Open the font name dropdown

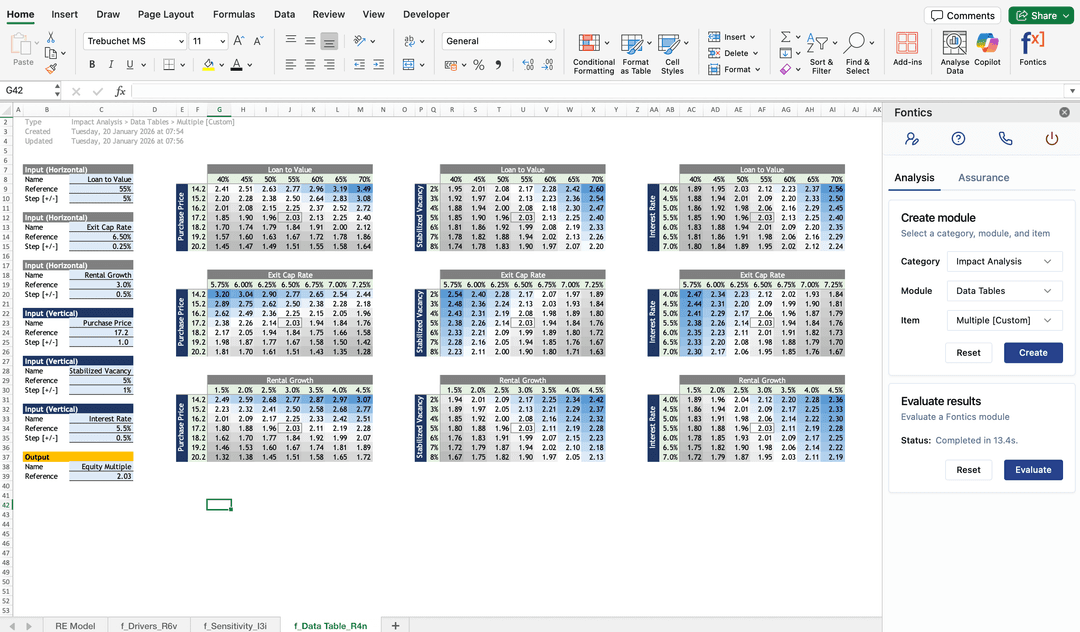(x=181, y=41)
